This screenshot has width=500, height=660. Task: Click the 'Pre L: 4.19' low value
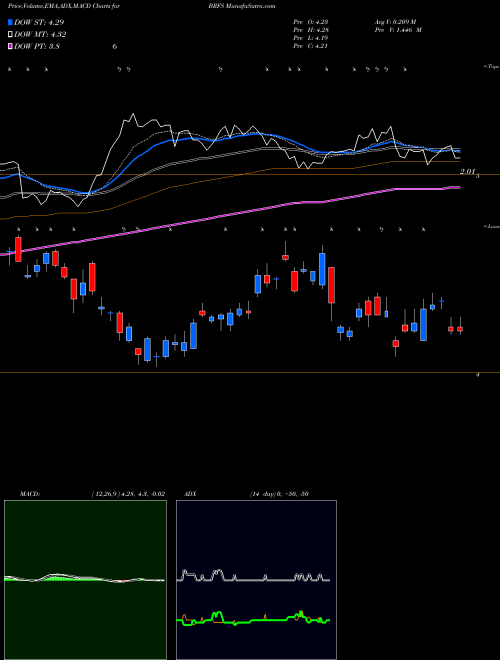(x=311, y=38)
